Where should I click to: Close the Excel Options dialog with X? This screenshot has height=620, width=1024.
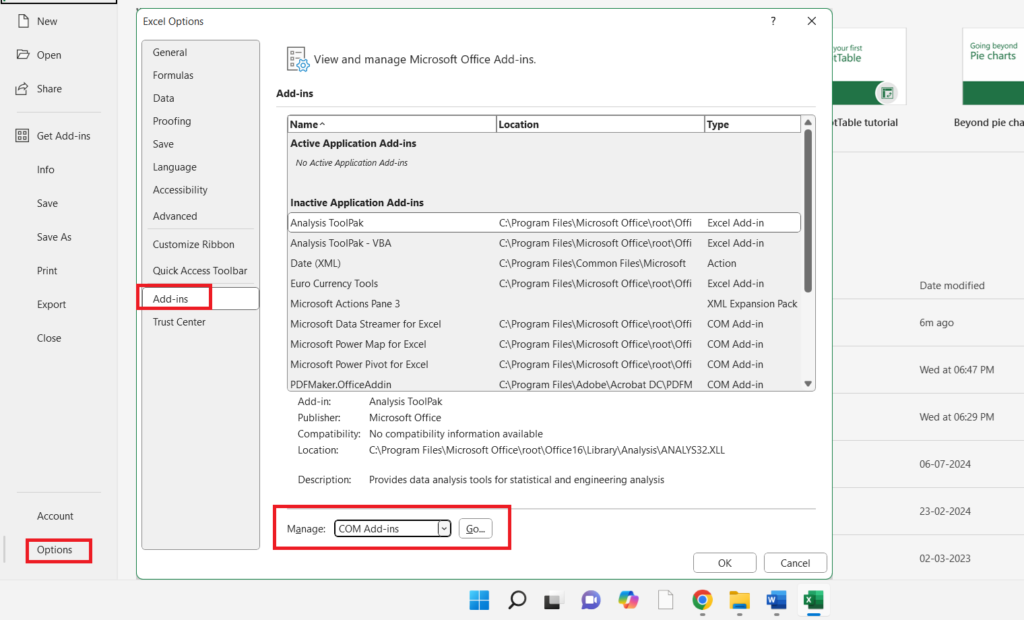[812, 21]
